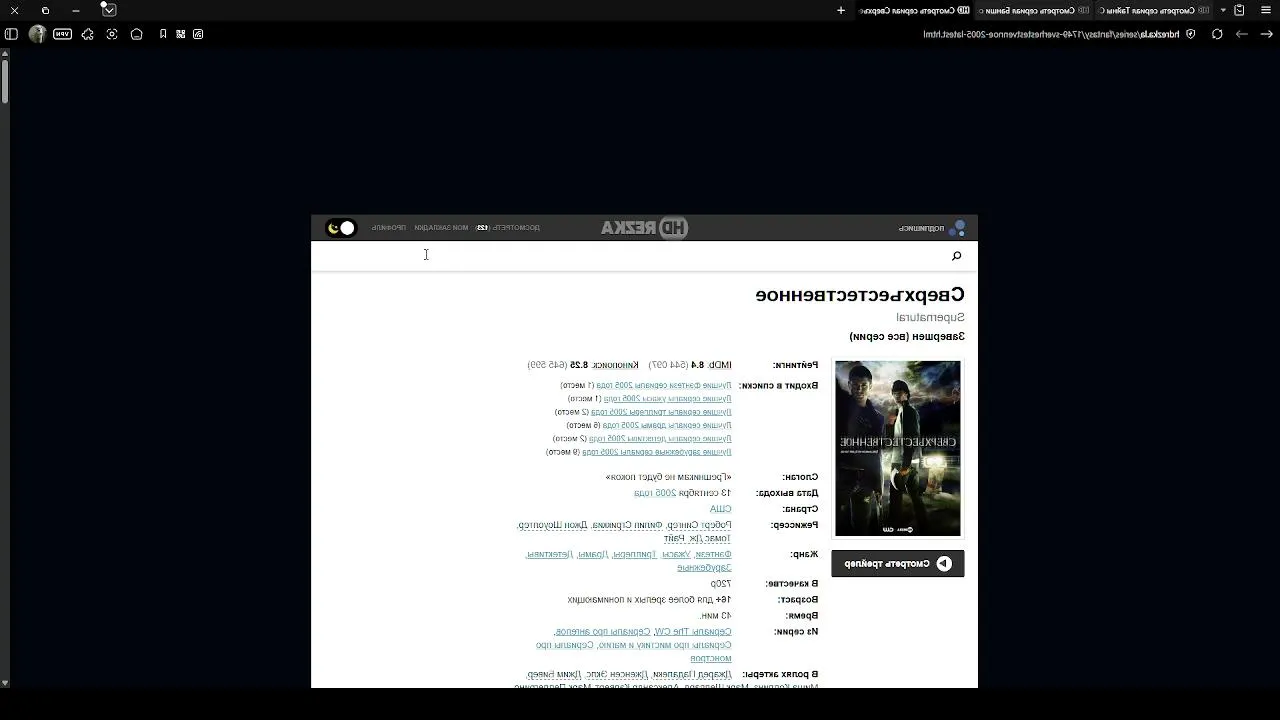Click the feed icon next to QR code
Viewport: 1280px width, 720px height.
[x=198, y=34]
